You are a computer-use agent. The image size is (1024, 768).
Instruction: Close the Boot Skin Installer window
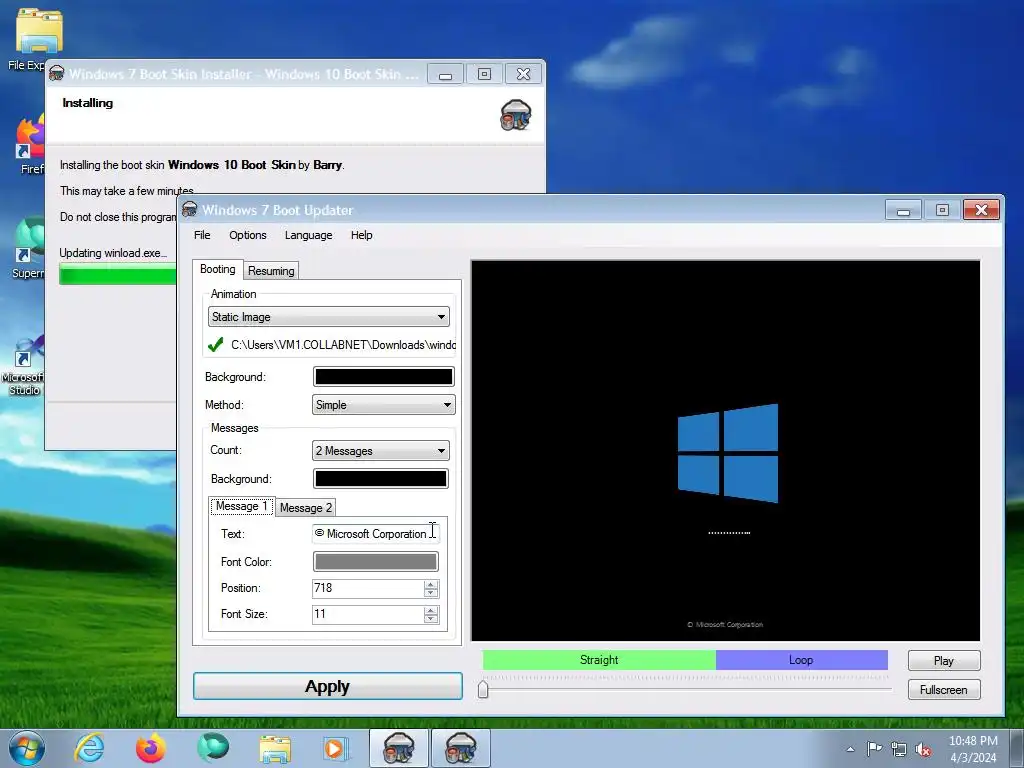523,74
